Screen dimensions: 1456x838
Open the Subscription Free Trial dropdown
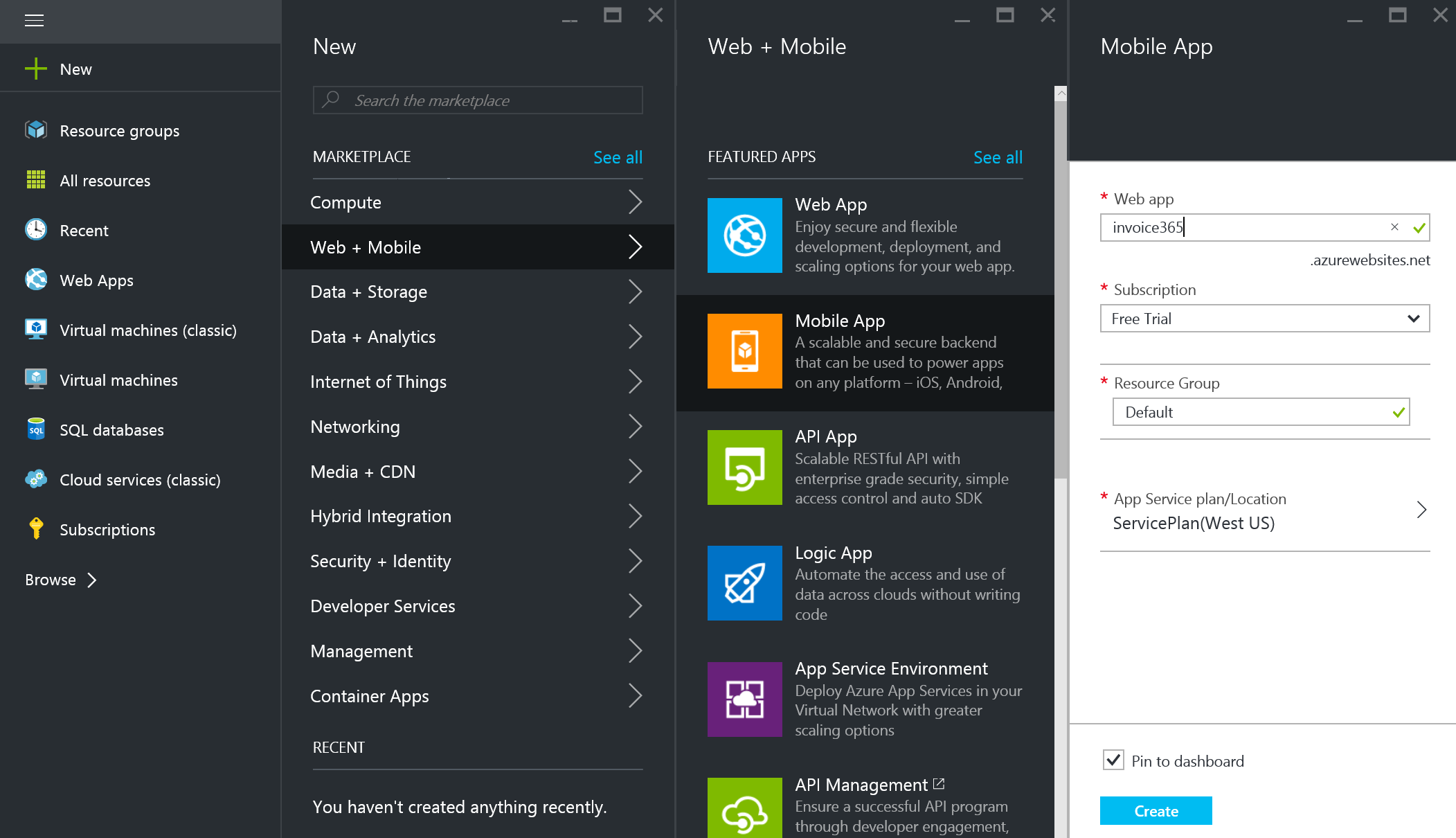pos(1264,319)
